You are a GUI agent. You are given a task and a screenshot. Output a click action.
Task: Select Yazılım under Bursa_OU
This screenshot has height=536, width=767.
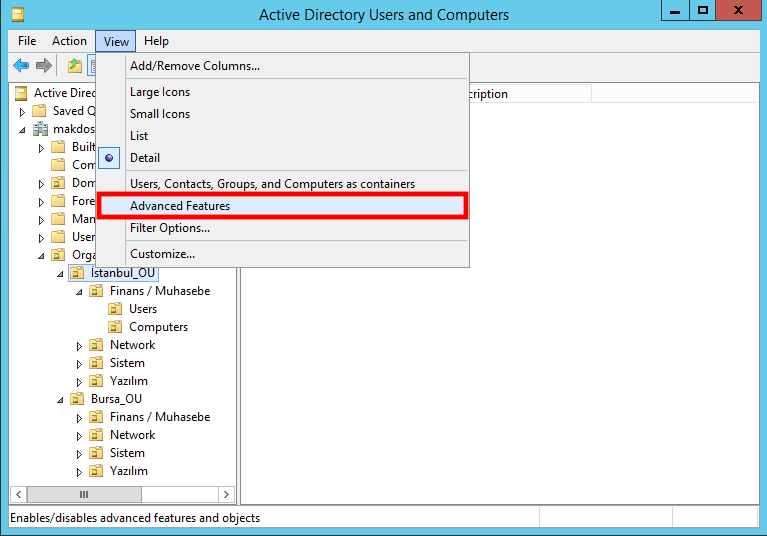tap(129, 471)
